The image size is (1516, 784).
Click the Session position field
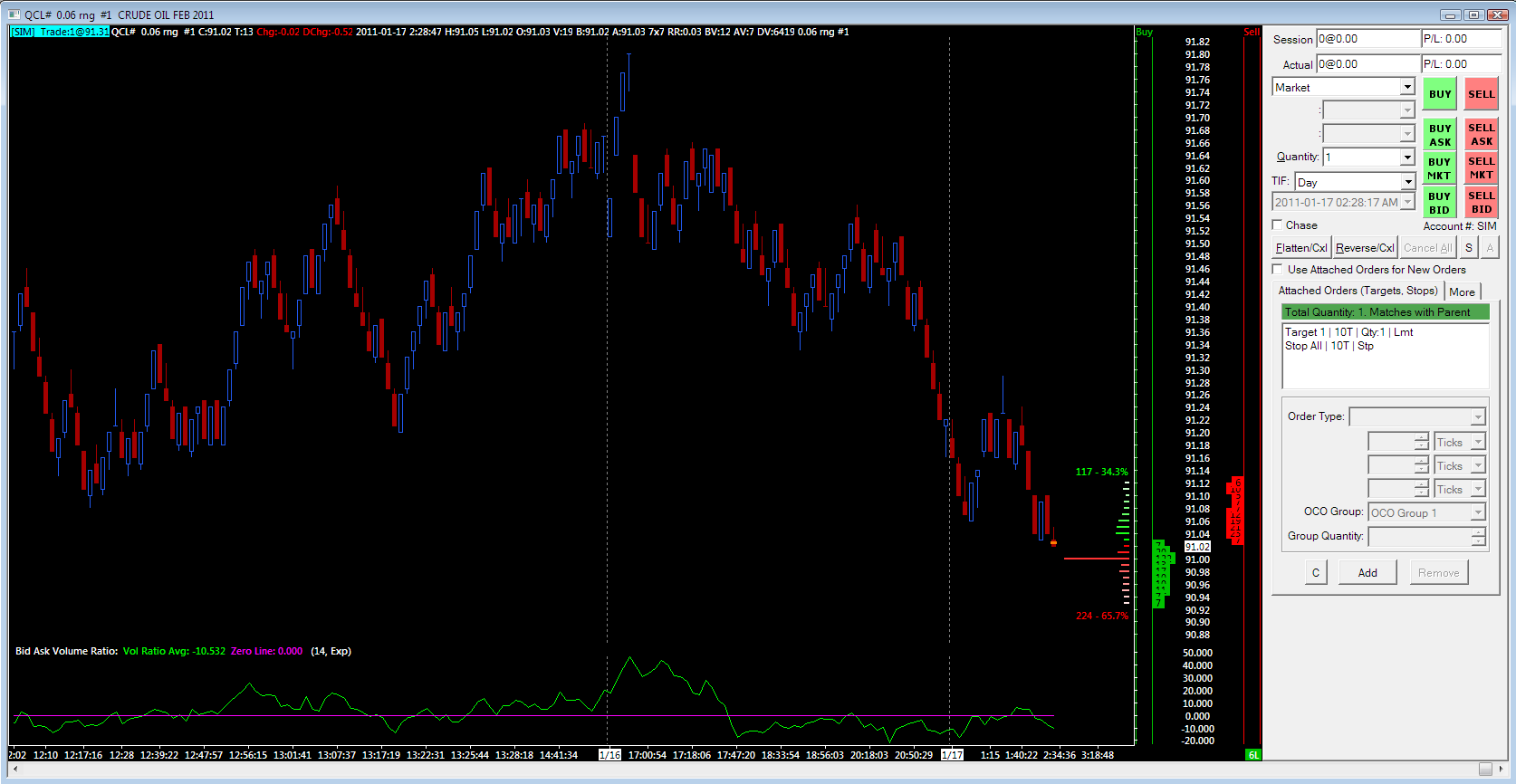click(x=1367, y=39)
